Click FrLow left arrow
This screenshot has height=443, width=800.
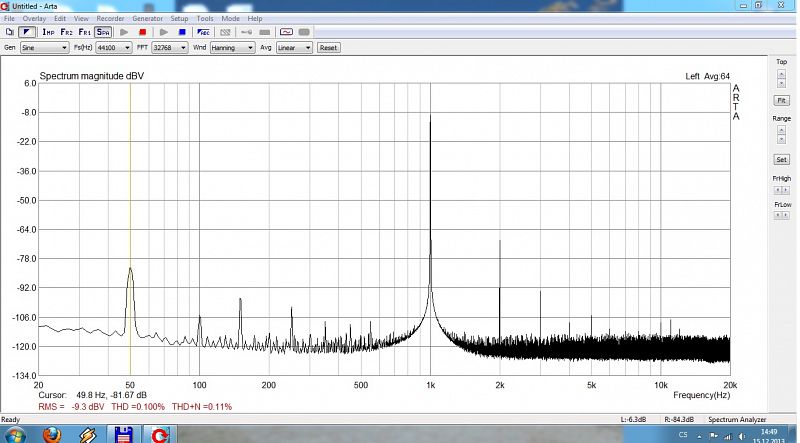[x=778, y=215]
